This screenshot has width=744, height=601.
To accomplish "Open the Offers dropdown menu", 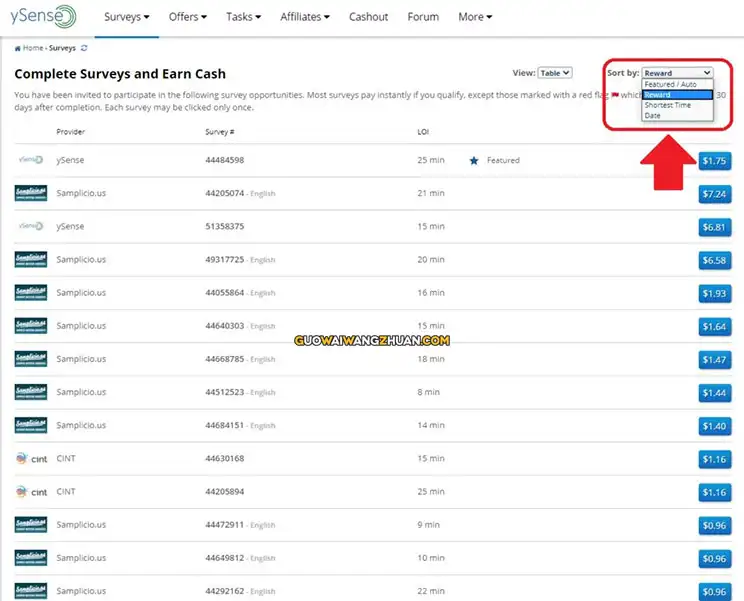I will [188, 17].
